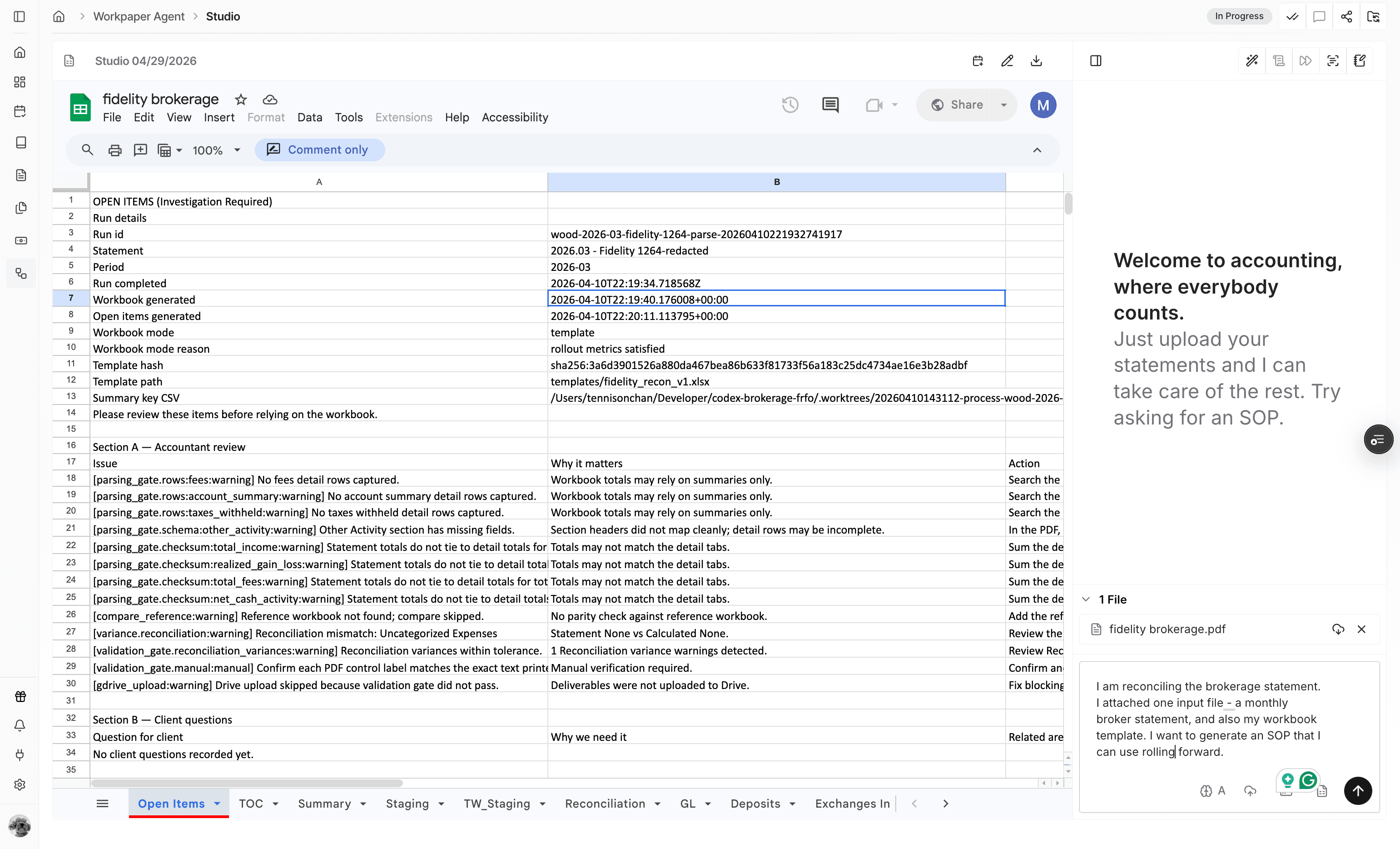Click the download icon in Studio header
The height and width of the screenshot is (849, 1400).
(x=1036, y=61)
